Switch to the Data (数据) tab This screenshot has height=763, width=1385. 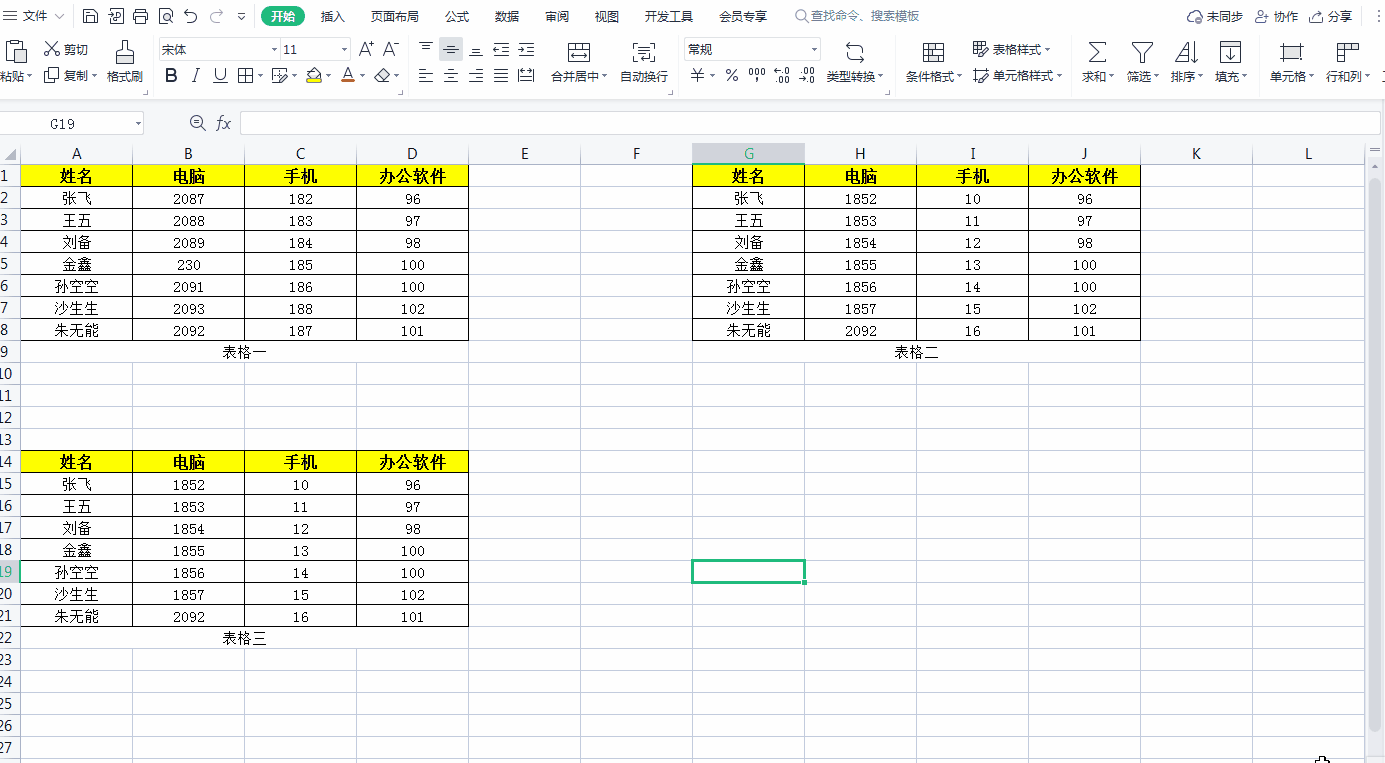507,16
